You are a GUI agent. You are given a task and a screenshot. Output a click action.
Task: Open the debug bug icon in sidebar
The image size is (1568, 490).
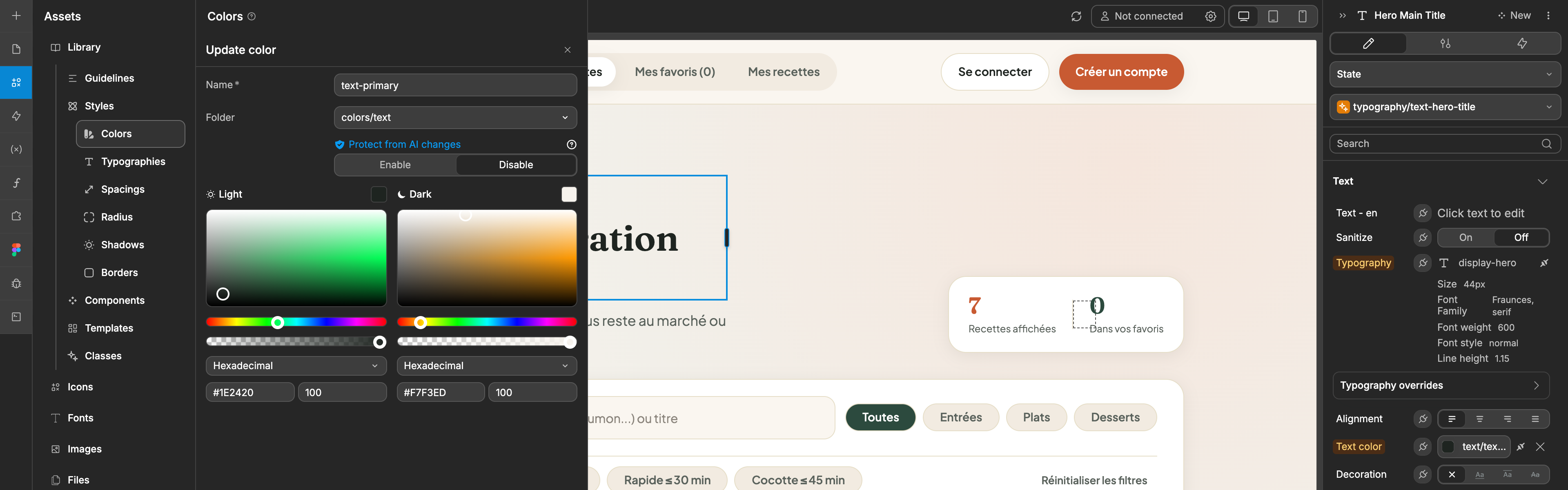coord(16,283)
